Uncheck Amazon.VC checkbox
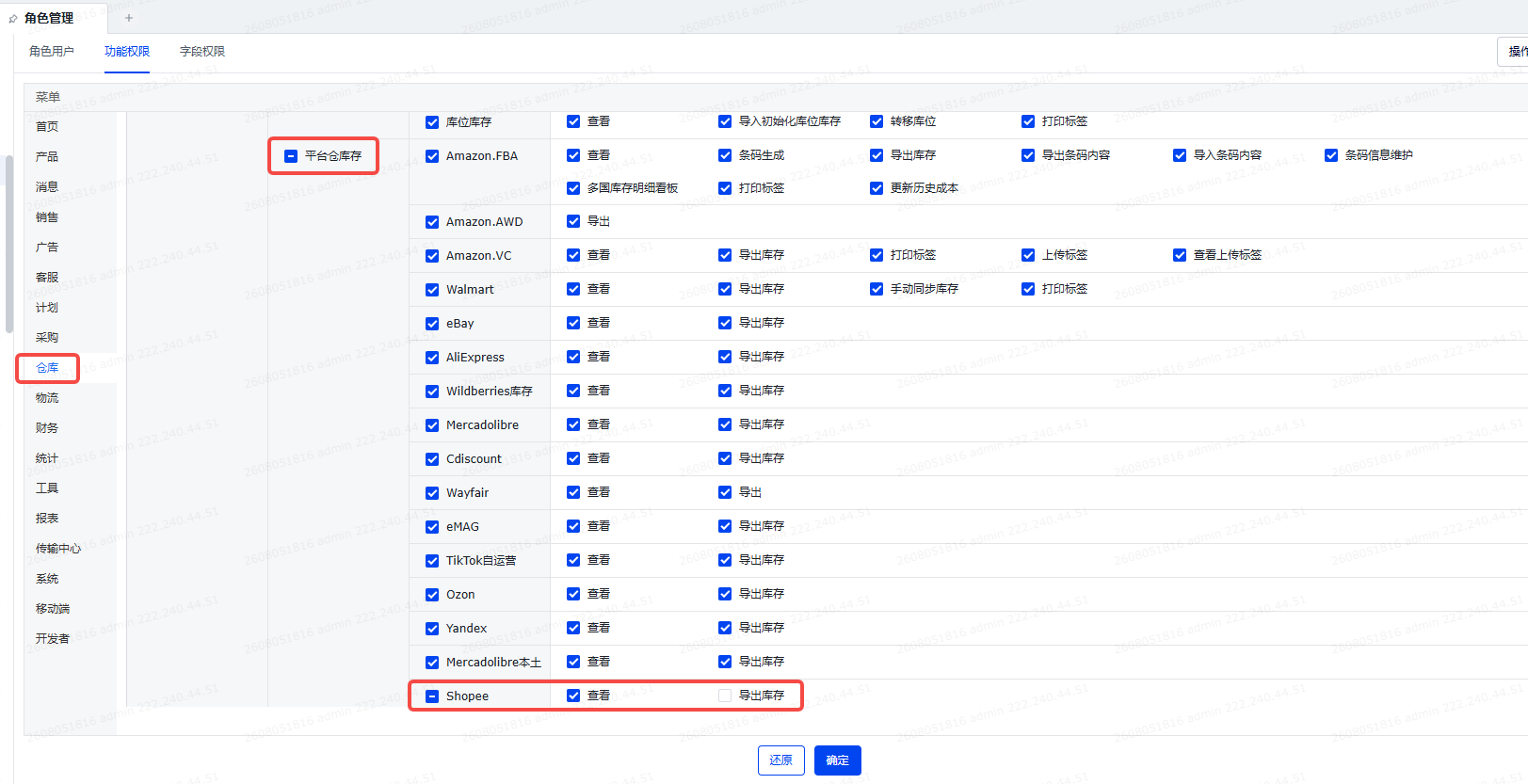 pos(432,256)
